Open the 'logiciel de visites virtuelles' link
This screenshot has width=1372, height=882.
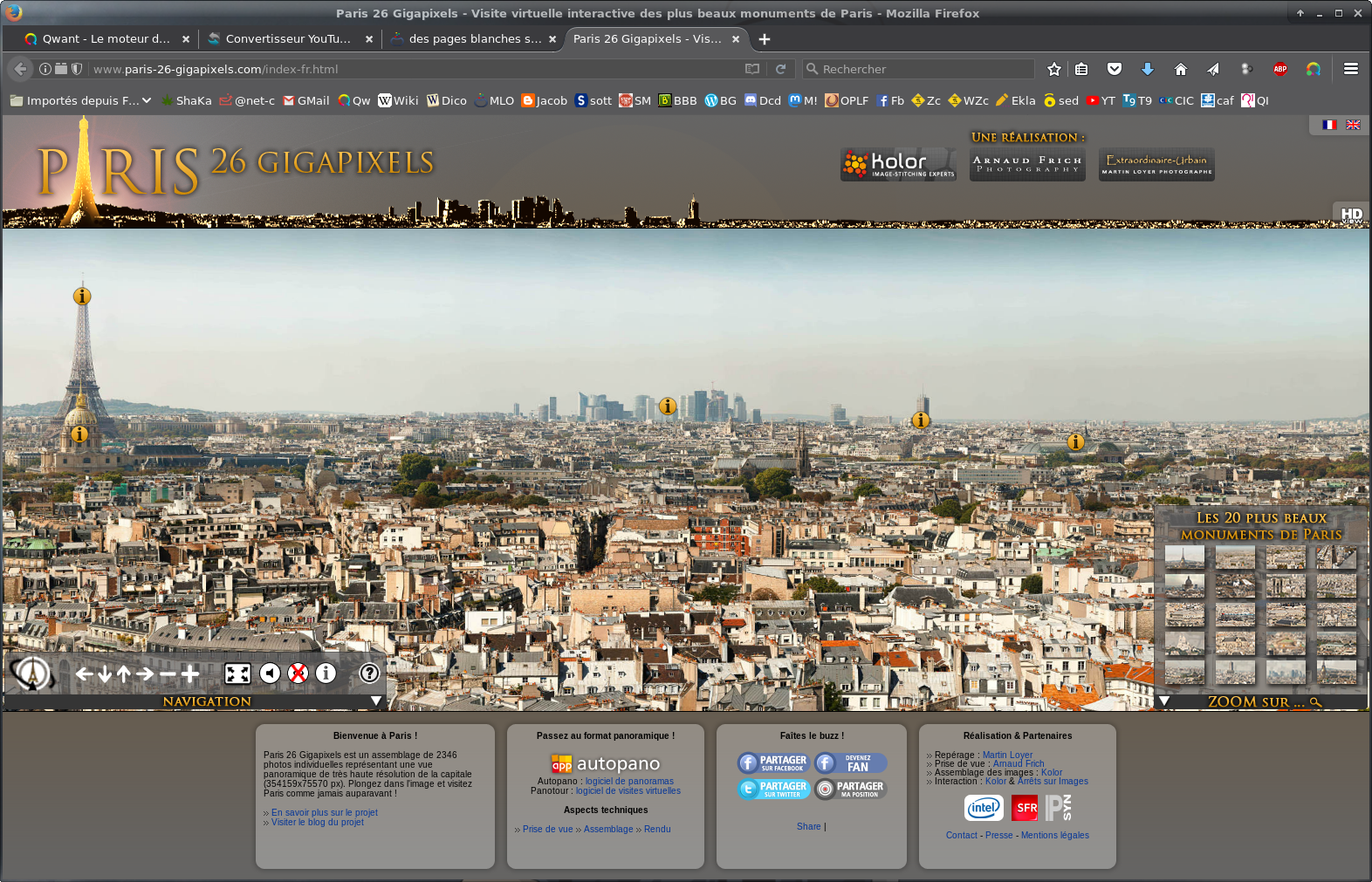tap(628, 790)
